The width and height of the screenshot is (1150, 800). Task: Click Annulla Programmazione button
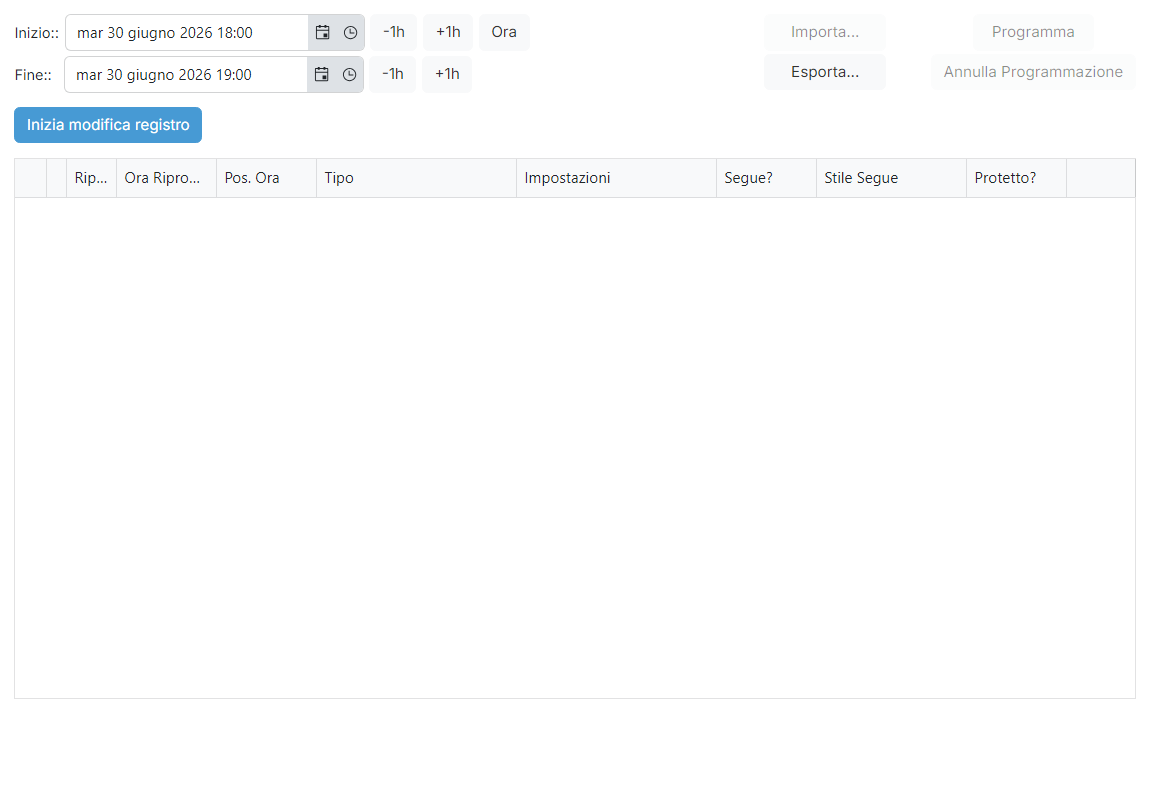click(x=1033, y=72)
